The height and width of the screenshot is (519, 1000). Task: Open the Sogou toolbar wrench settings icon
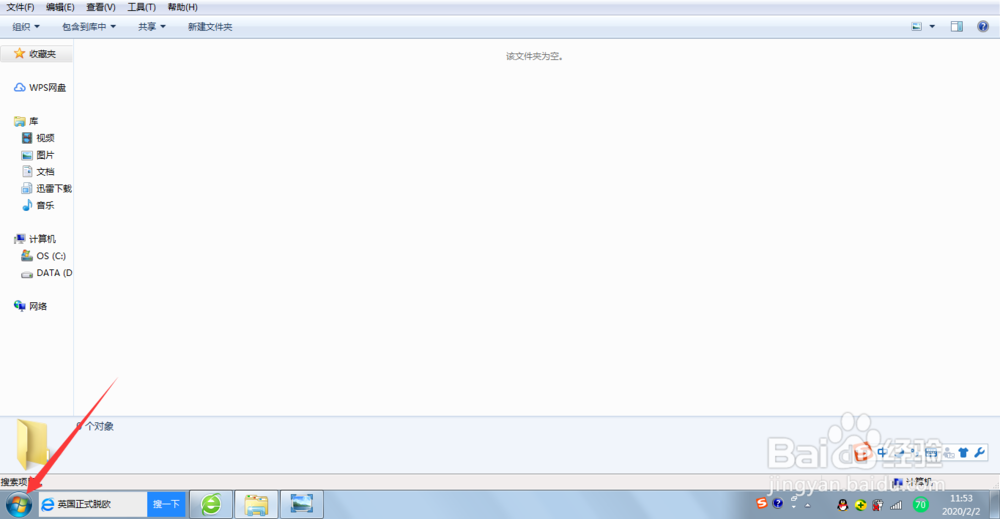[x=980, y=452]
